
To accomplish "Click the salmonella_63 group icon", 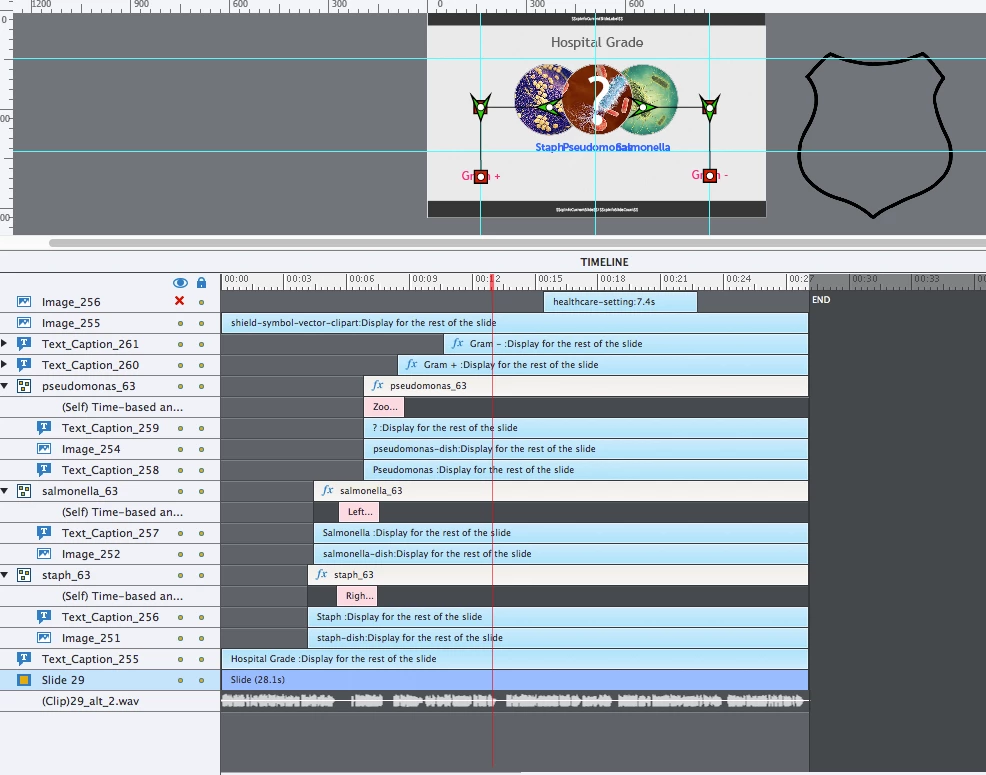I will pos(24,491).
